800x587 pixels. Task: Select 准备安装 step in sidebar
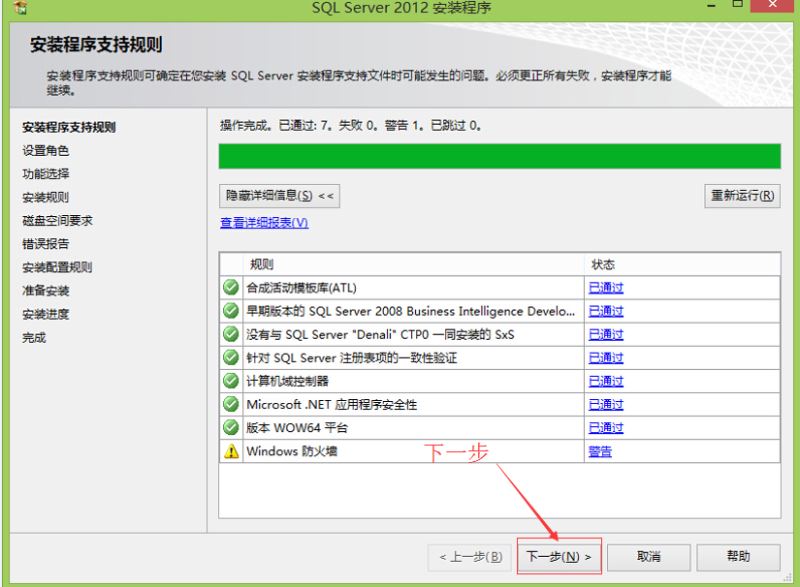point(45,291)
